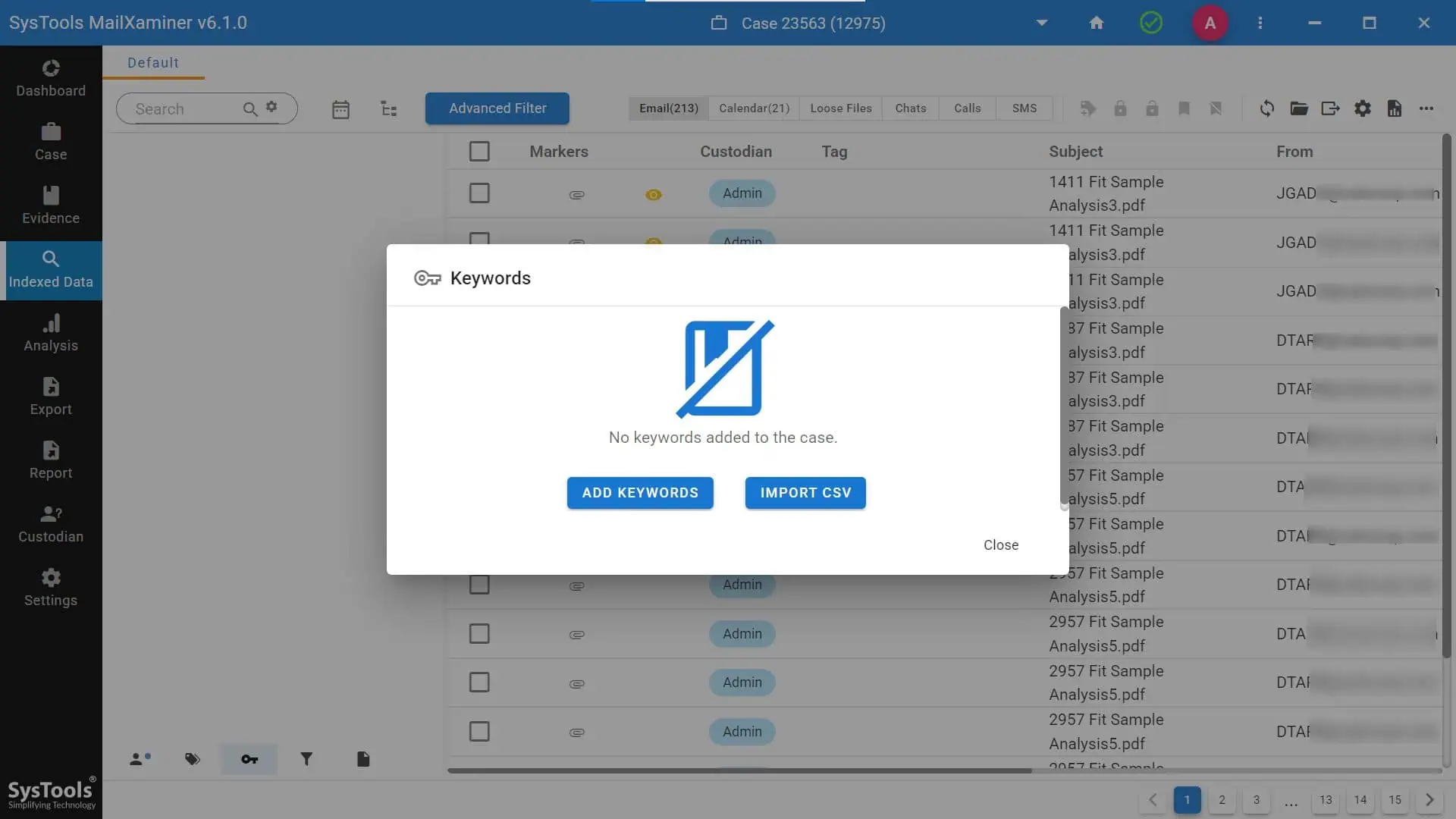Screen dimensions: 1456x819
Task: Switch to the Calls tab
Action: click(x=968, y=108)
